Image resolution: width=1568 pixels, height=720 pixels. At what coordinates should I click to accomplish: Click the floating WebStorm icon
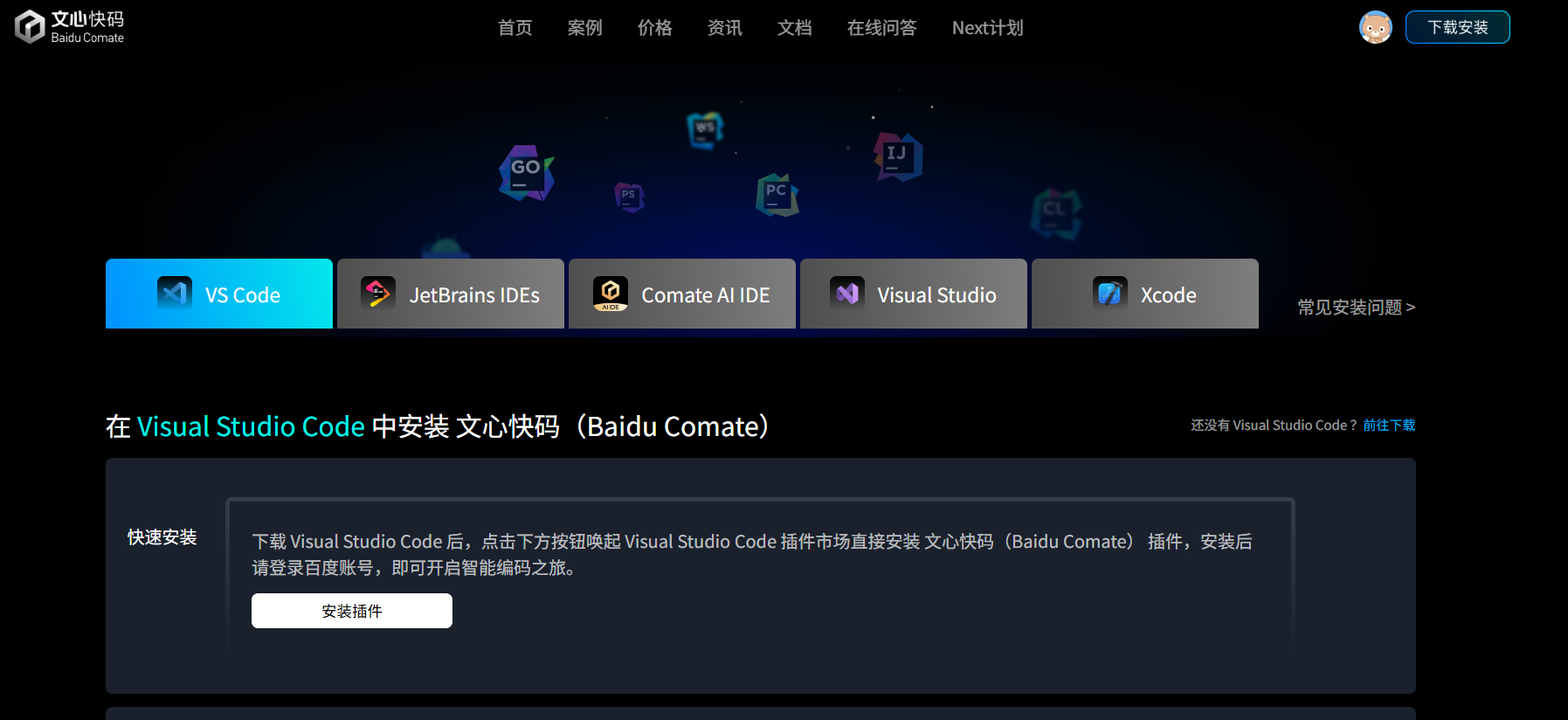pos(705,130)
